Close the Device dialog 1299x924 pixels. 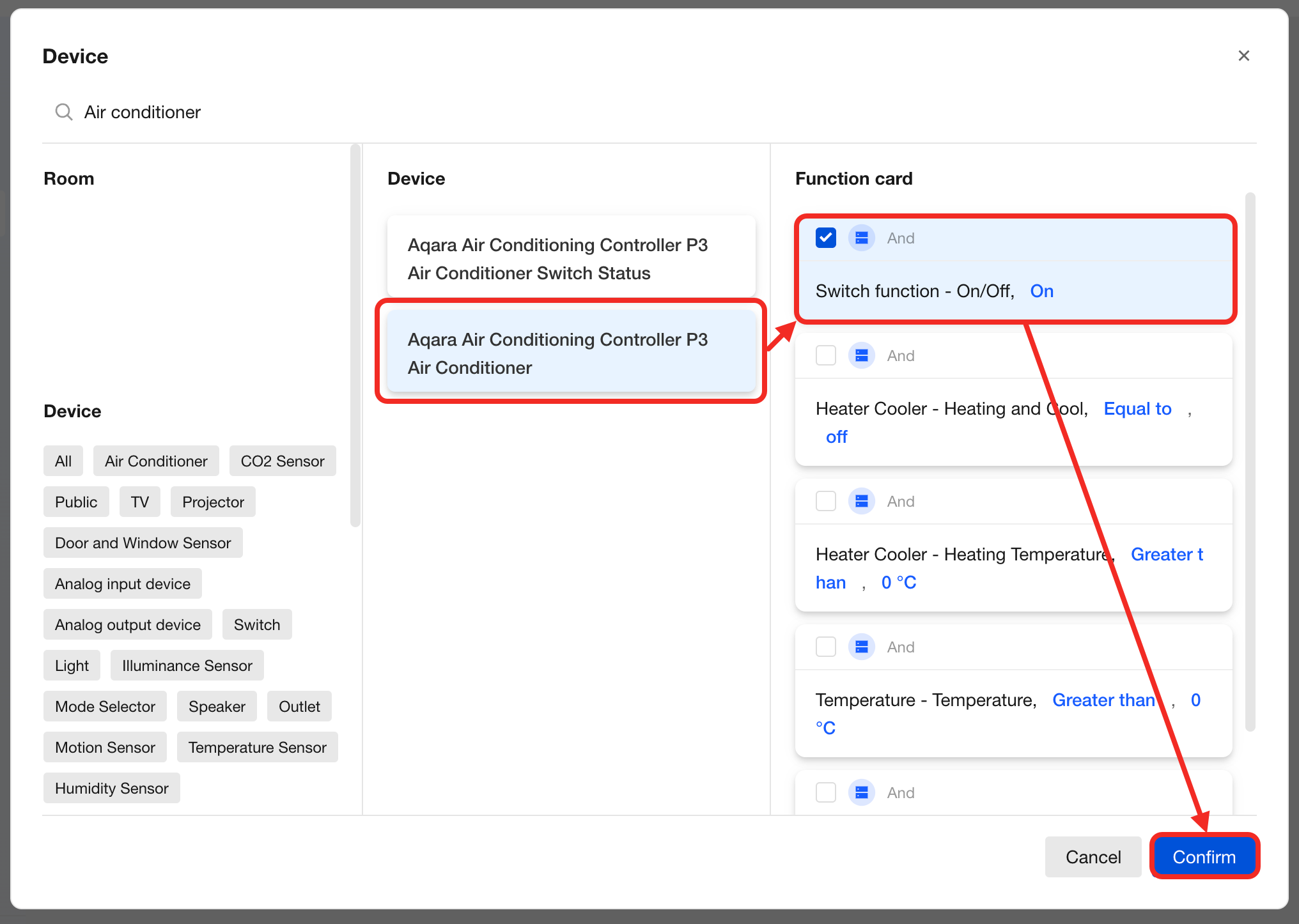click(1243, 56)
